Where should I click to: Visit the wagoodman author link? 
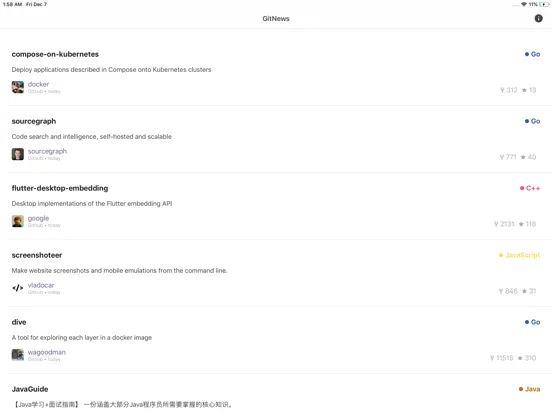[x=46, y=352]
